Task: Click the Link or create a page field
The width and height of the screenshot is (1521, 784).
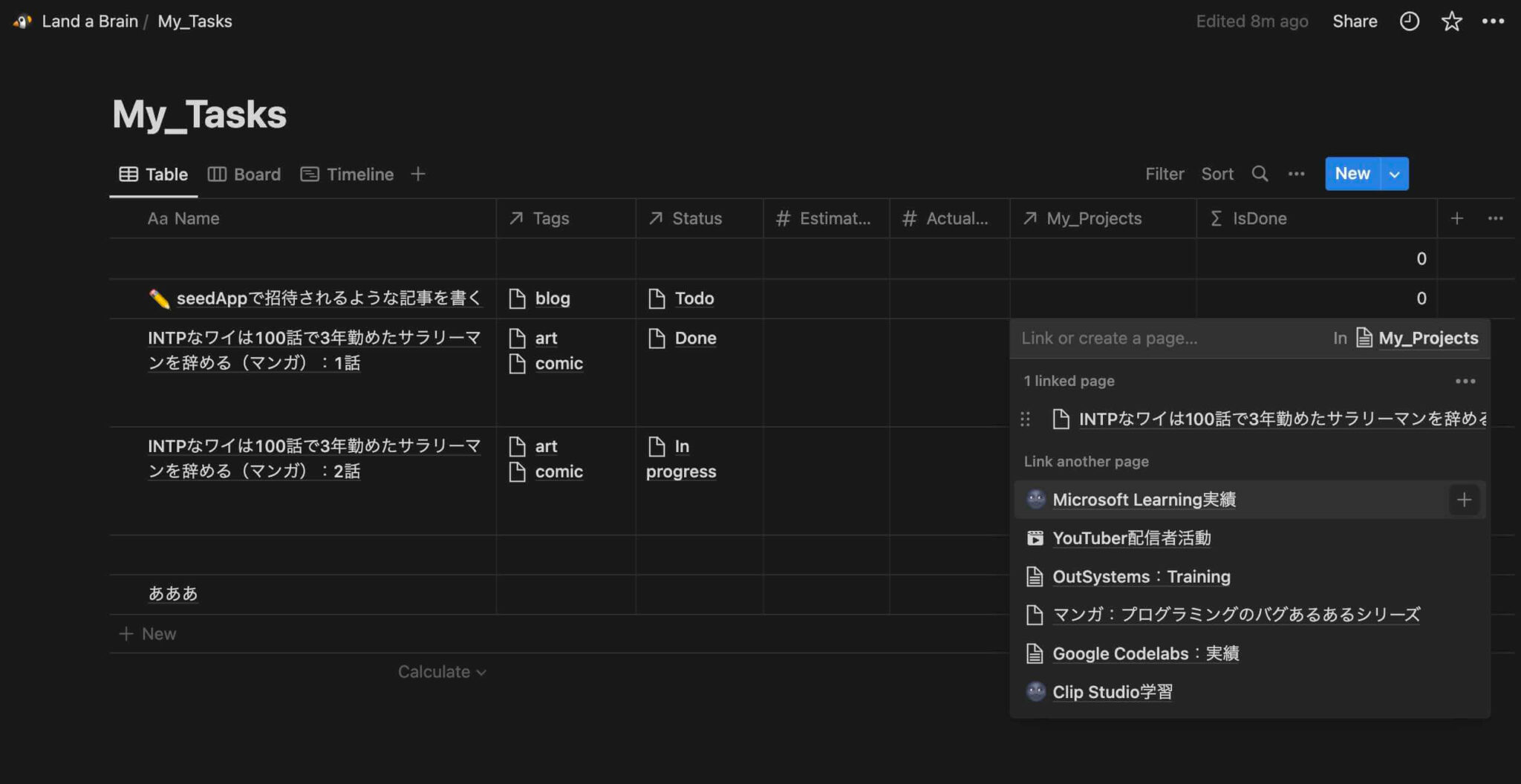Action: (x=1172, y=339)
